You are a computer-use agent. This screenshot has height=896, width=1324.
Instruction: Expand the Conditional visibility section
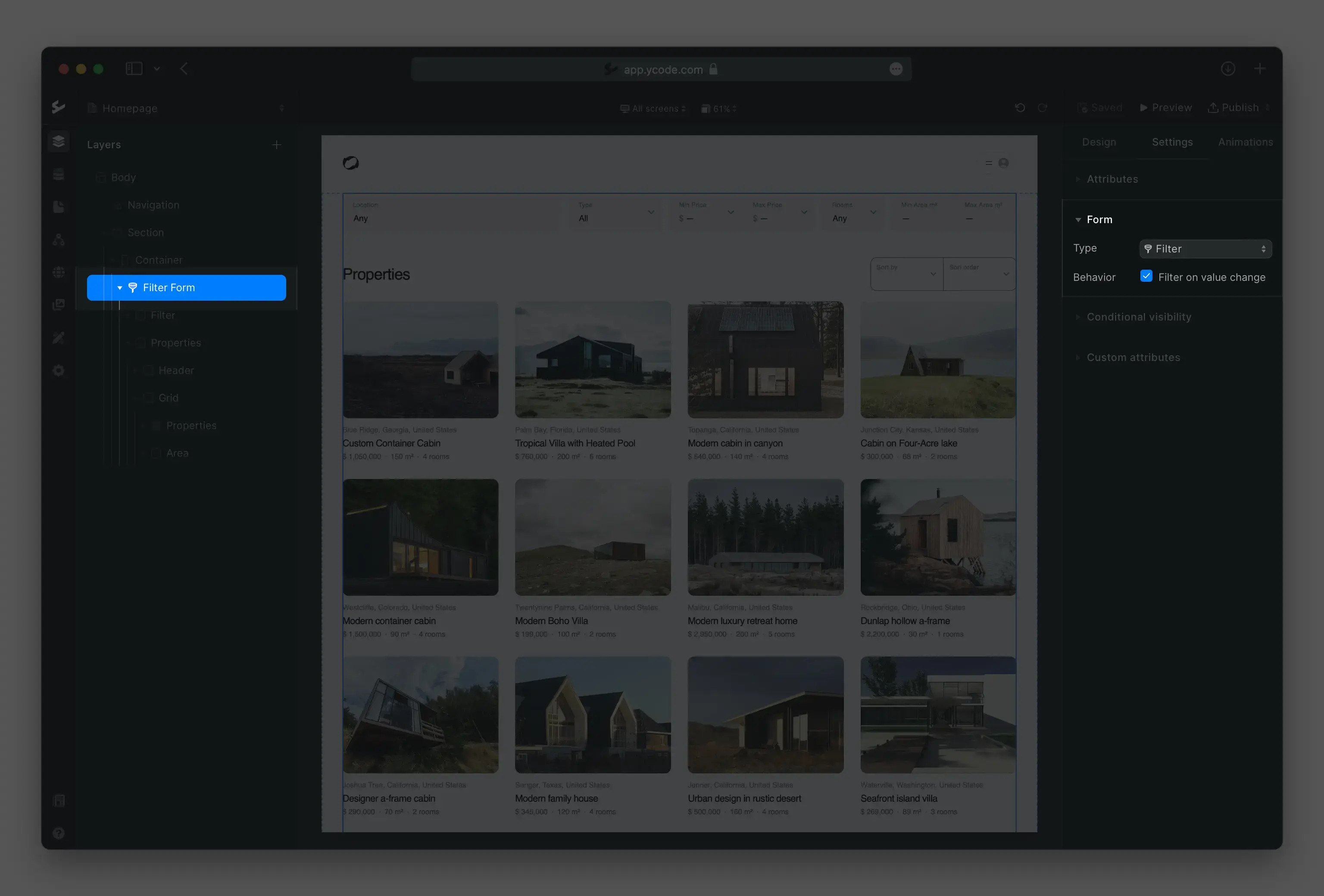[1078, 317]
